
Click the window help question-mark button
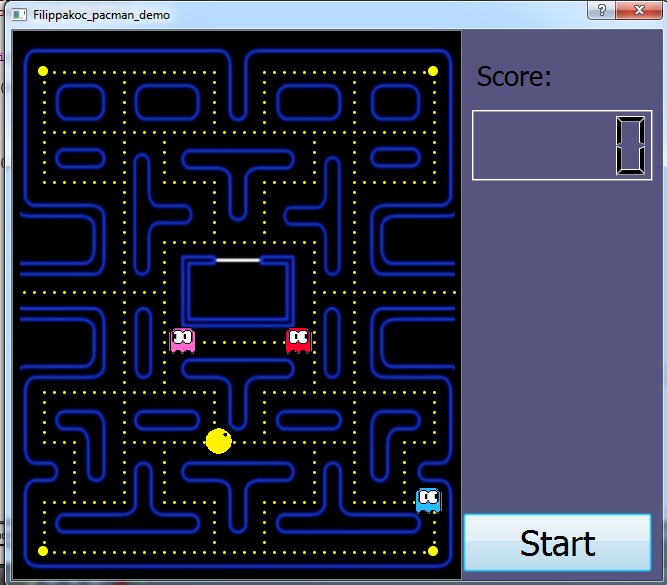point(601,10)
